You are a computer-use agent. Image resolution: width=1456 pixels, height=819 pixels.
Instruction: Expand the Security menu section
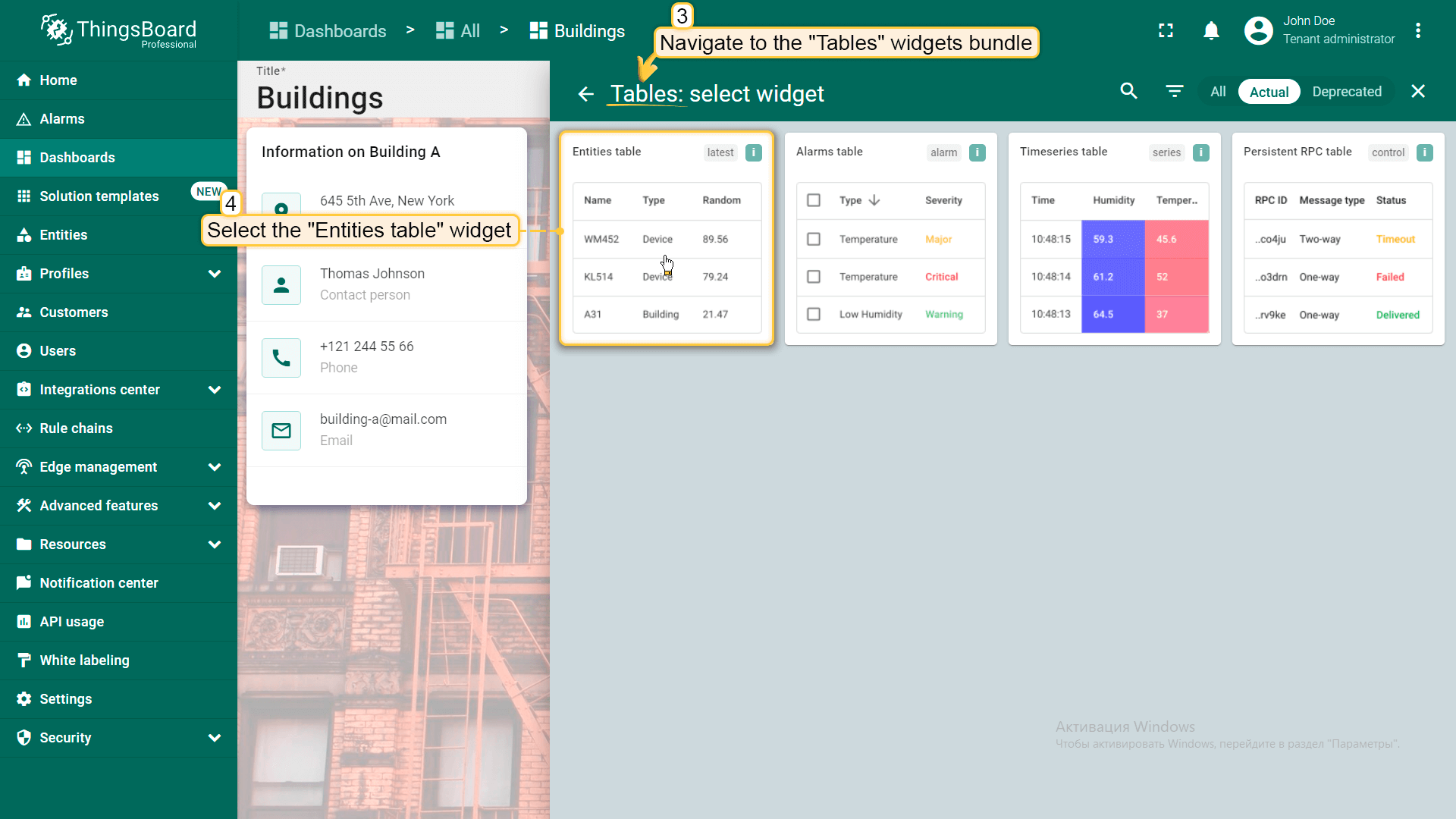pyautogui.click(x=215, y=738)
